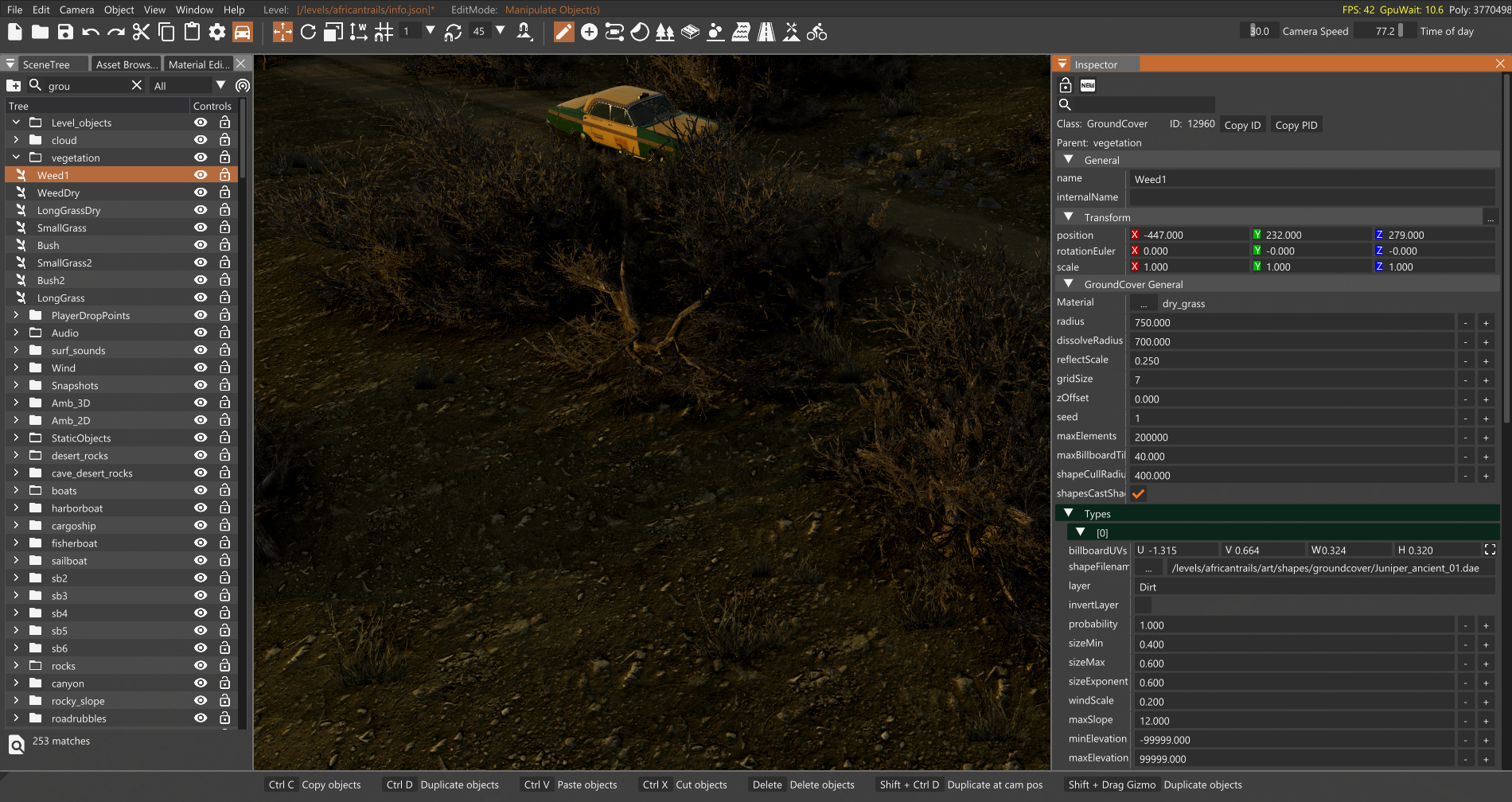Image resolution: width=1512 pixels, height=802 pixels.
Task: Collapse the General section in Inspector
Action: tap(1069, 160)
